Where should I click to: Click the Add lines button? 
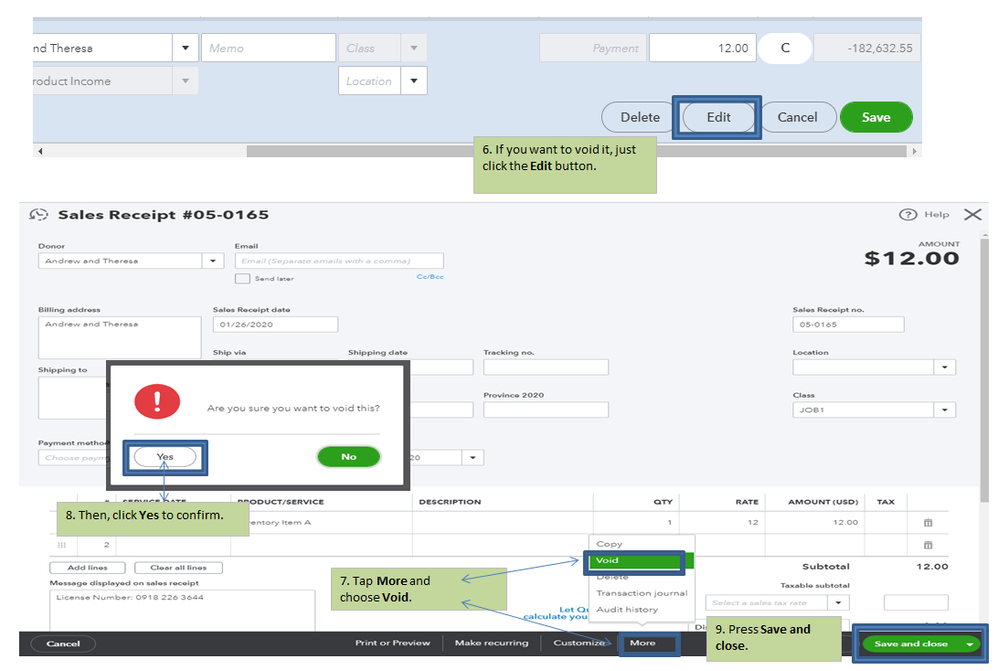pyautogui.click(x=87, y=567)
